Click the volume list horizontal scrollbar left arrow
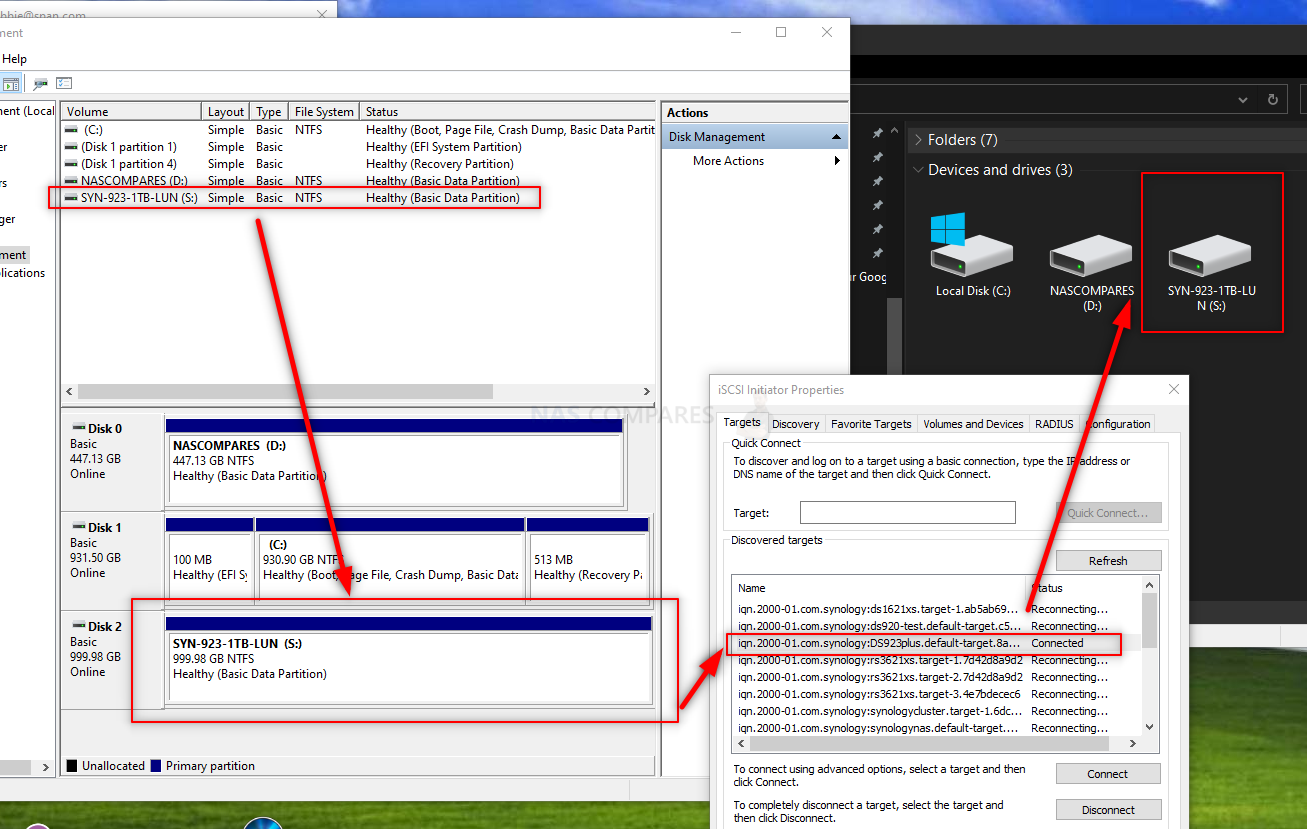The image size is (1307, 829). (69, 392)
